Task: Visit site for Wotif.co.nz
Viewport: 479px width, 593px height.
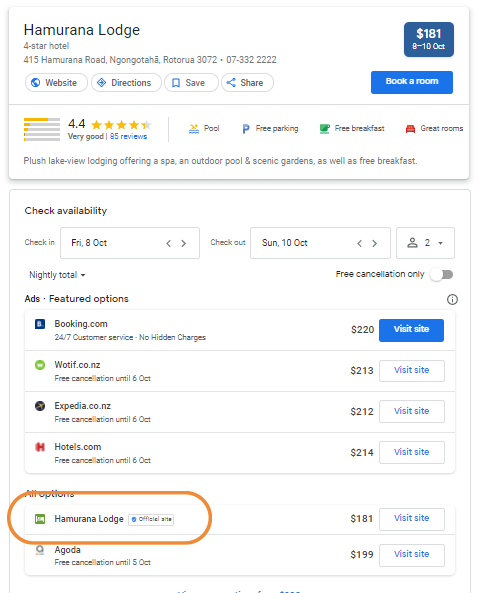Action: (x=412, y=371)
